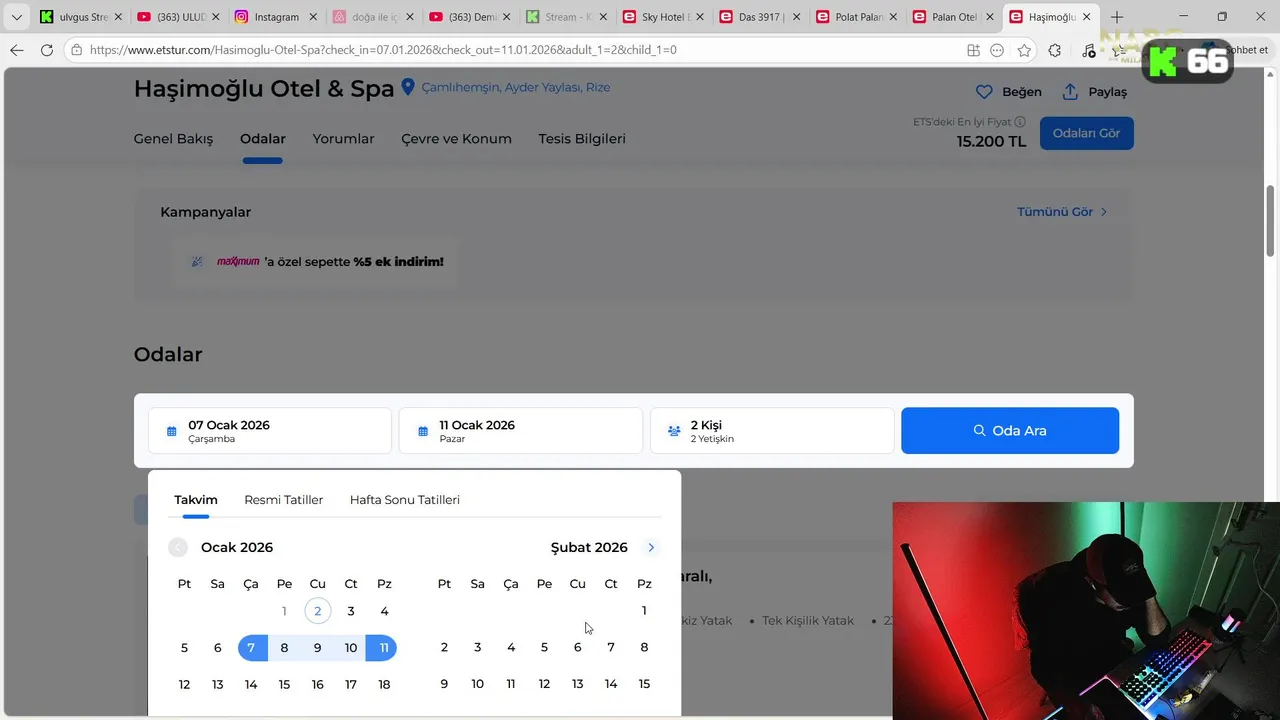
Task: Click the calendar icon in check-in field
Action: click(172, 431)
